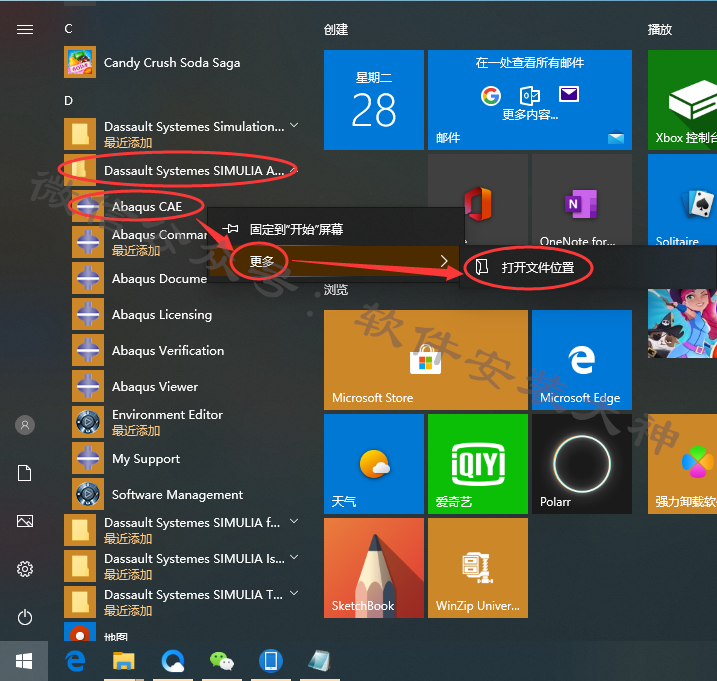Click the Power button in sidebar
The width and height of the screenshot is (717, 681).
pos(25,617)
